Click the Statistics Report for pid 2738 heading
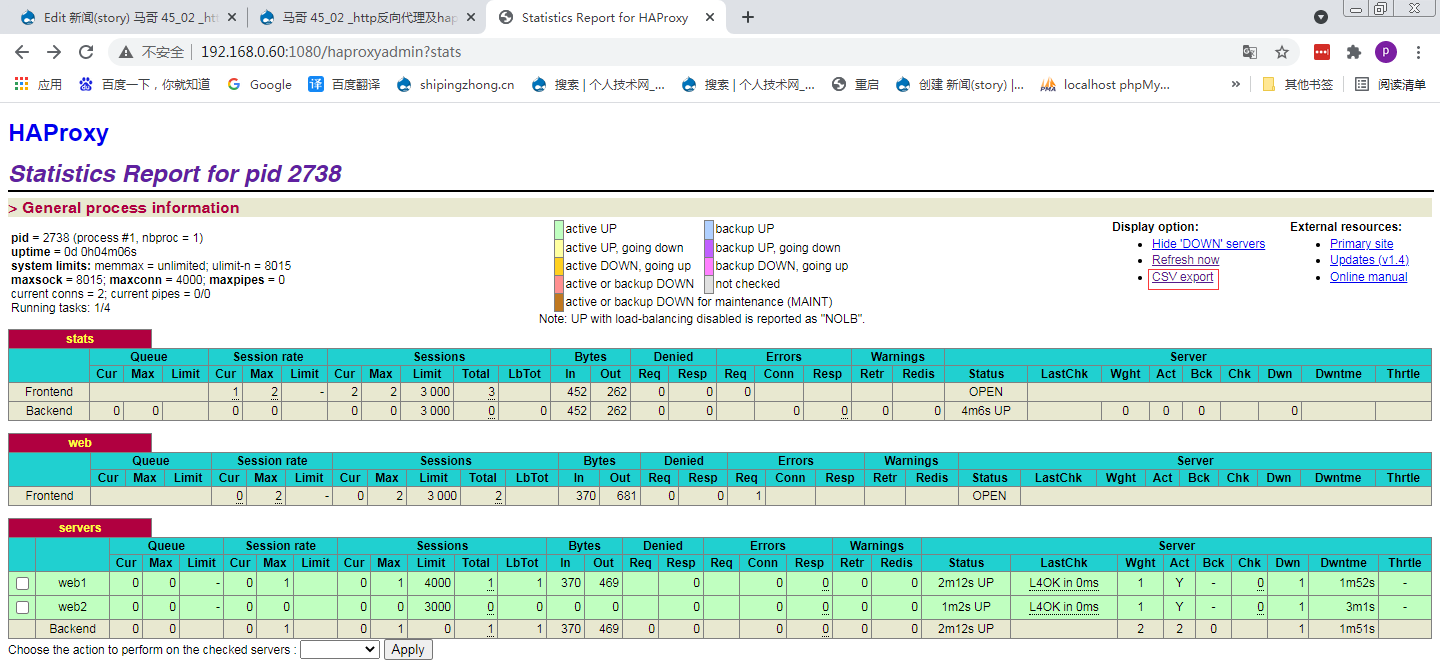Viewport: 1440px width, 661px height. (175, 174)
